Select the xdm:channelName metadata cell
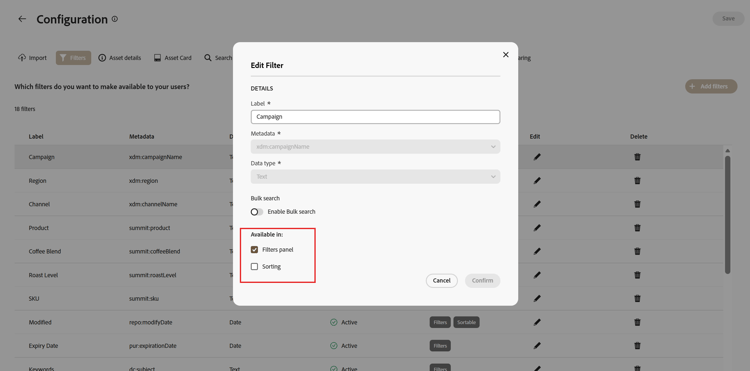The width and height of the screenshot is (750, 371). (x=153, y=204)
